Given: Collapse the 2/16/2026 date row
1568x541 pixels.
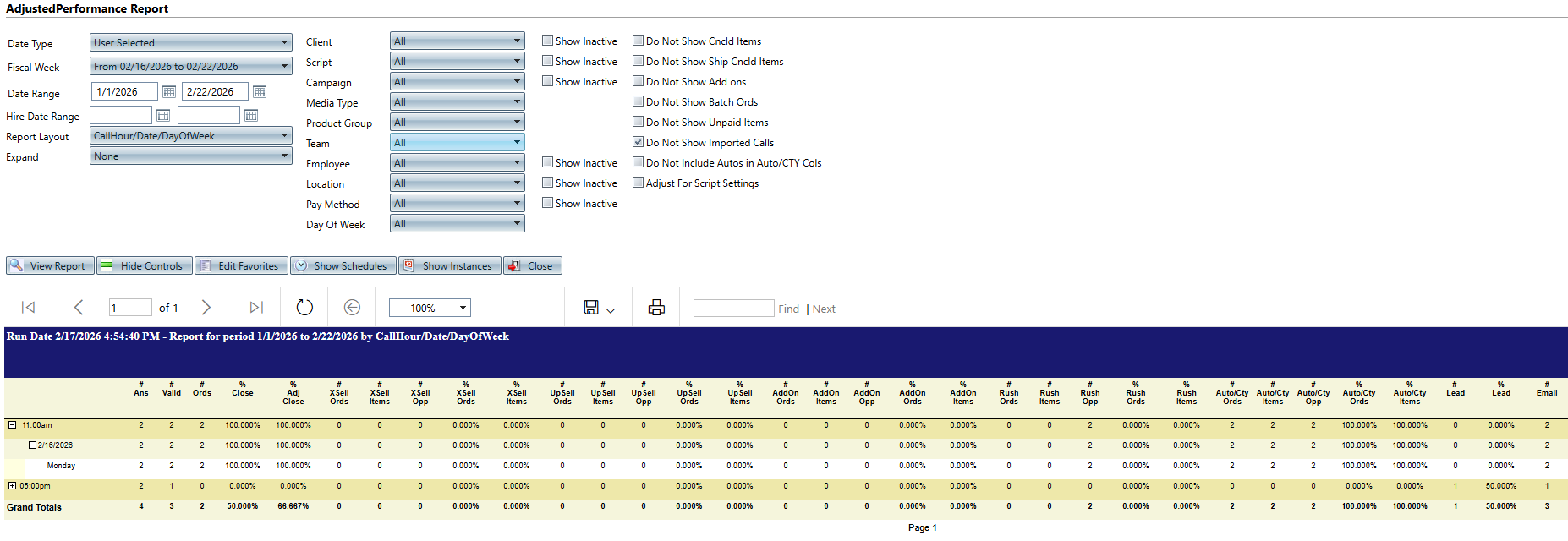Looking at the screenshot, I should [32, 445].
